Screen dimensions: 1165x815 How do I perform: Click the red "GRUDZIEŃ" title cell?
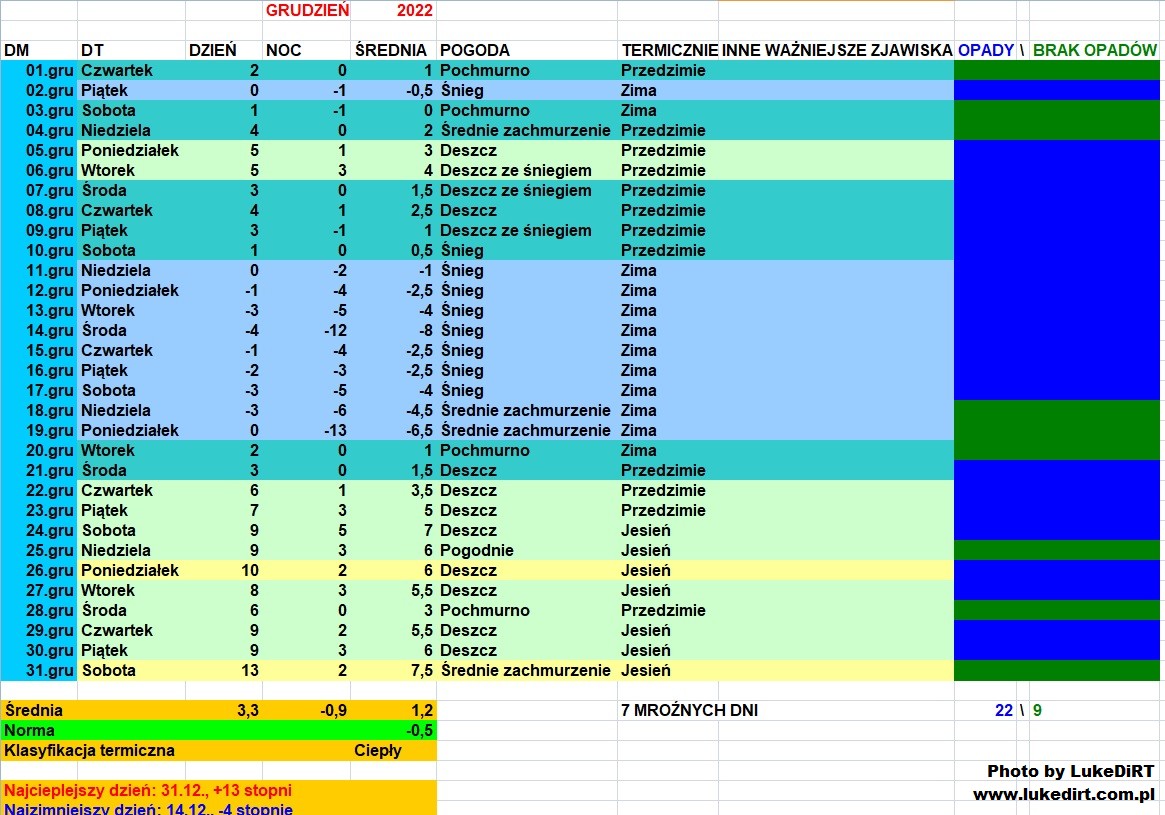pos(307,11)
